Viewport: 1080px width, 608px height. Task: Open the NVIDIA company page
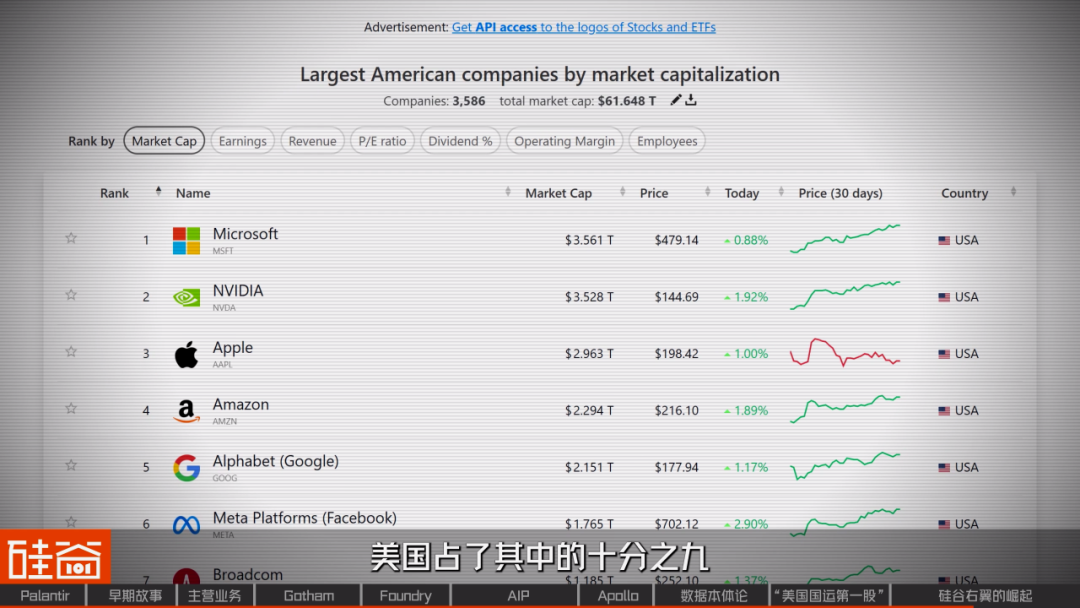pyautogui.click(x=238, y=291)
